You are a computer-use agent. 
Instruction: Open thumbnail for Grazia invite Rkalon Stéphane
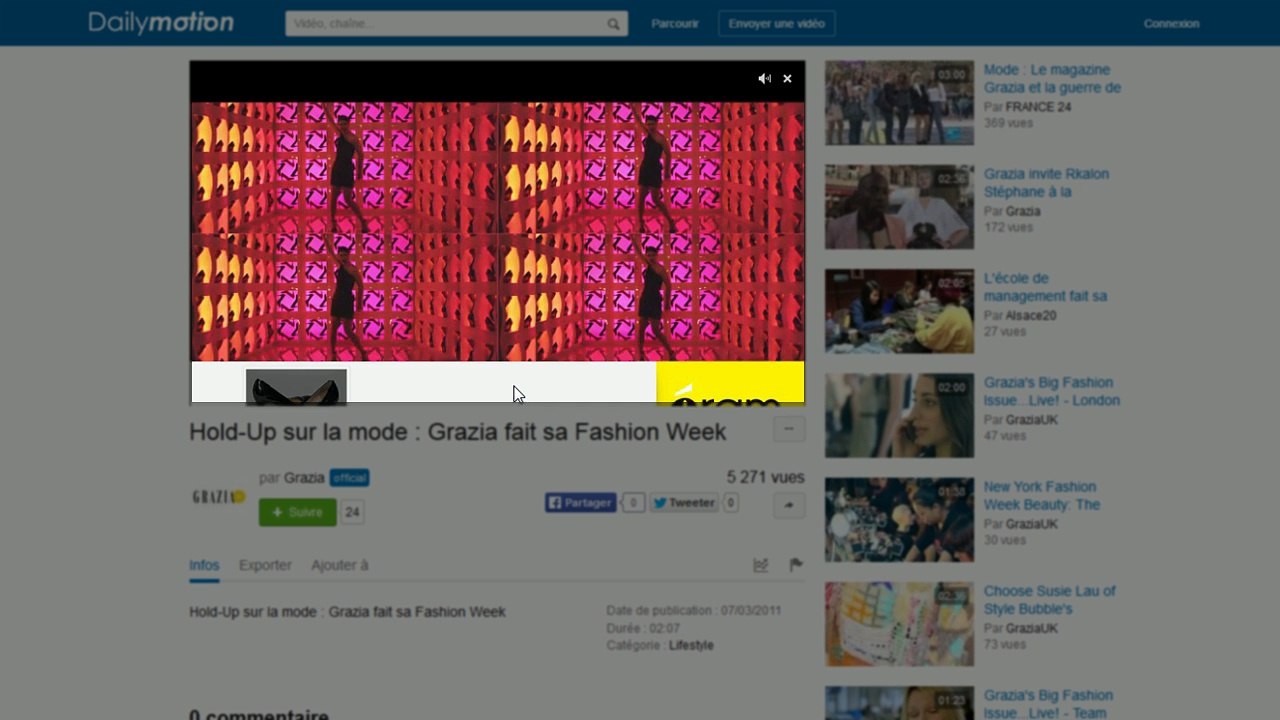point(899,207)
